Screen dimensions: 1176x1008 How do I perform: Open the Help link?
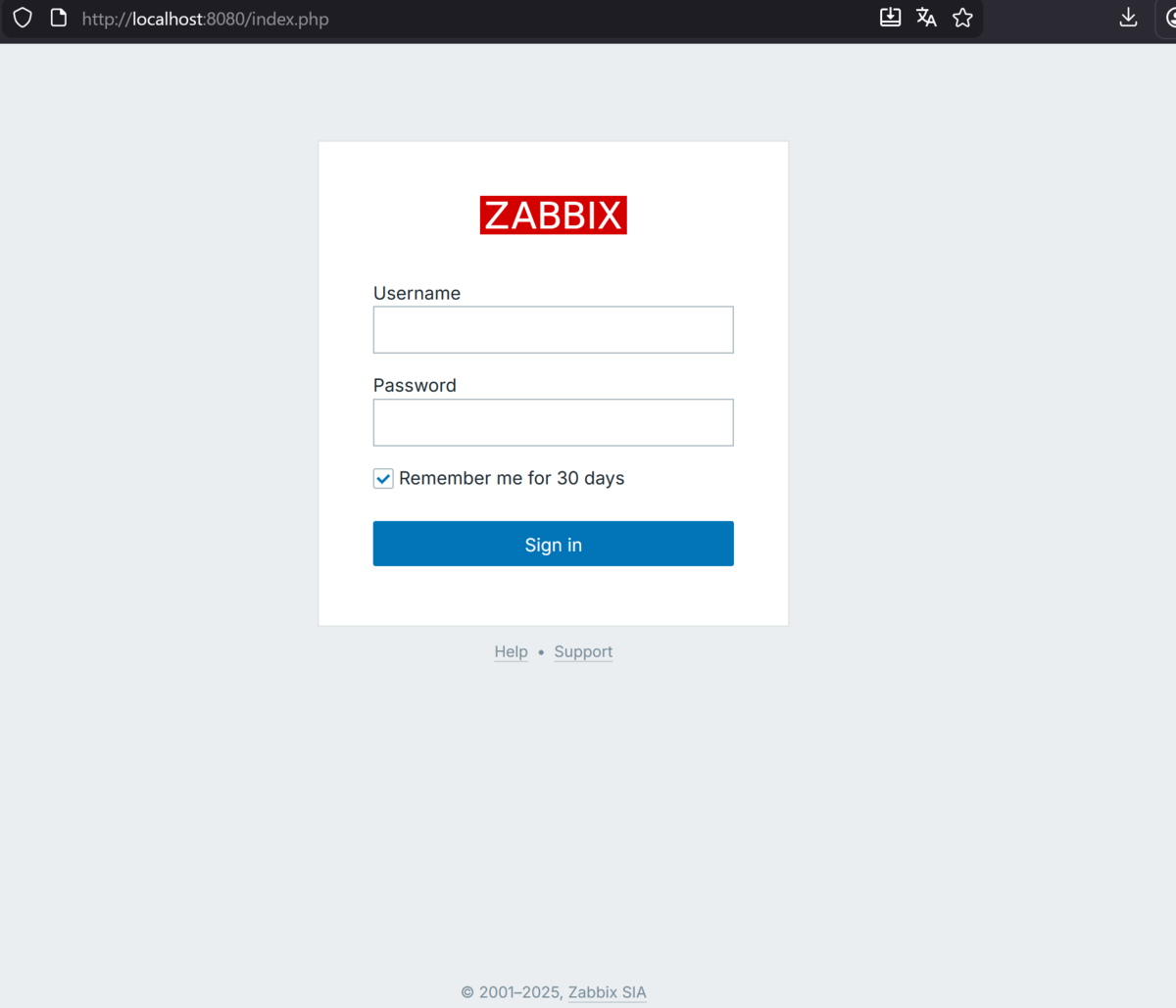tap(511, 651)
